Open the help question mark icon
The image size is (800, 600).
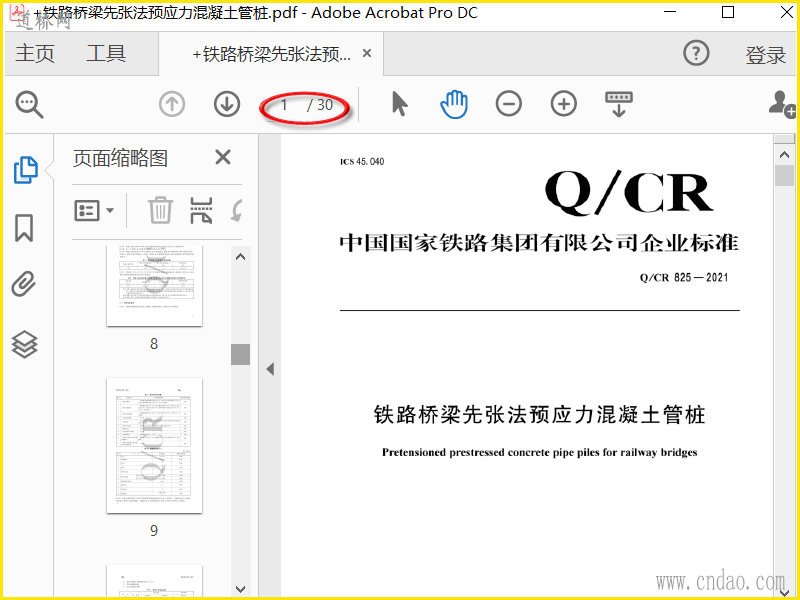click(696, 53)
